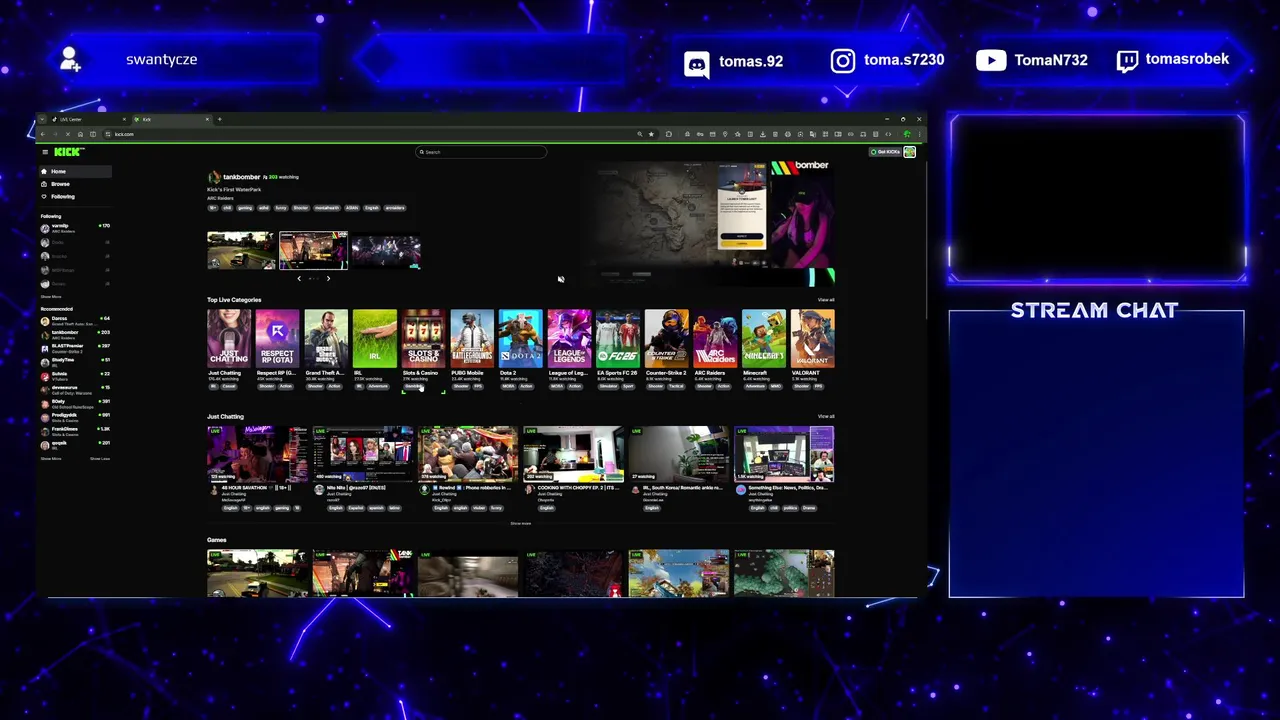This screenshot has width=1280, height=720.
Task: Stop page loading with X button
Action: tap(68, 134)
